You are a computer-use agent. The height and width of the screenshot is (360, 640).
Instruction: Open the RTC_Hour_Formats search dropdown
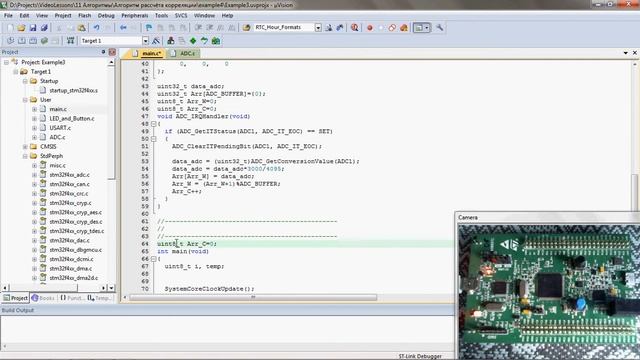318,28
